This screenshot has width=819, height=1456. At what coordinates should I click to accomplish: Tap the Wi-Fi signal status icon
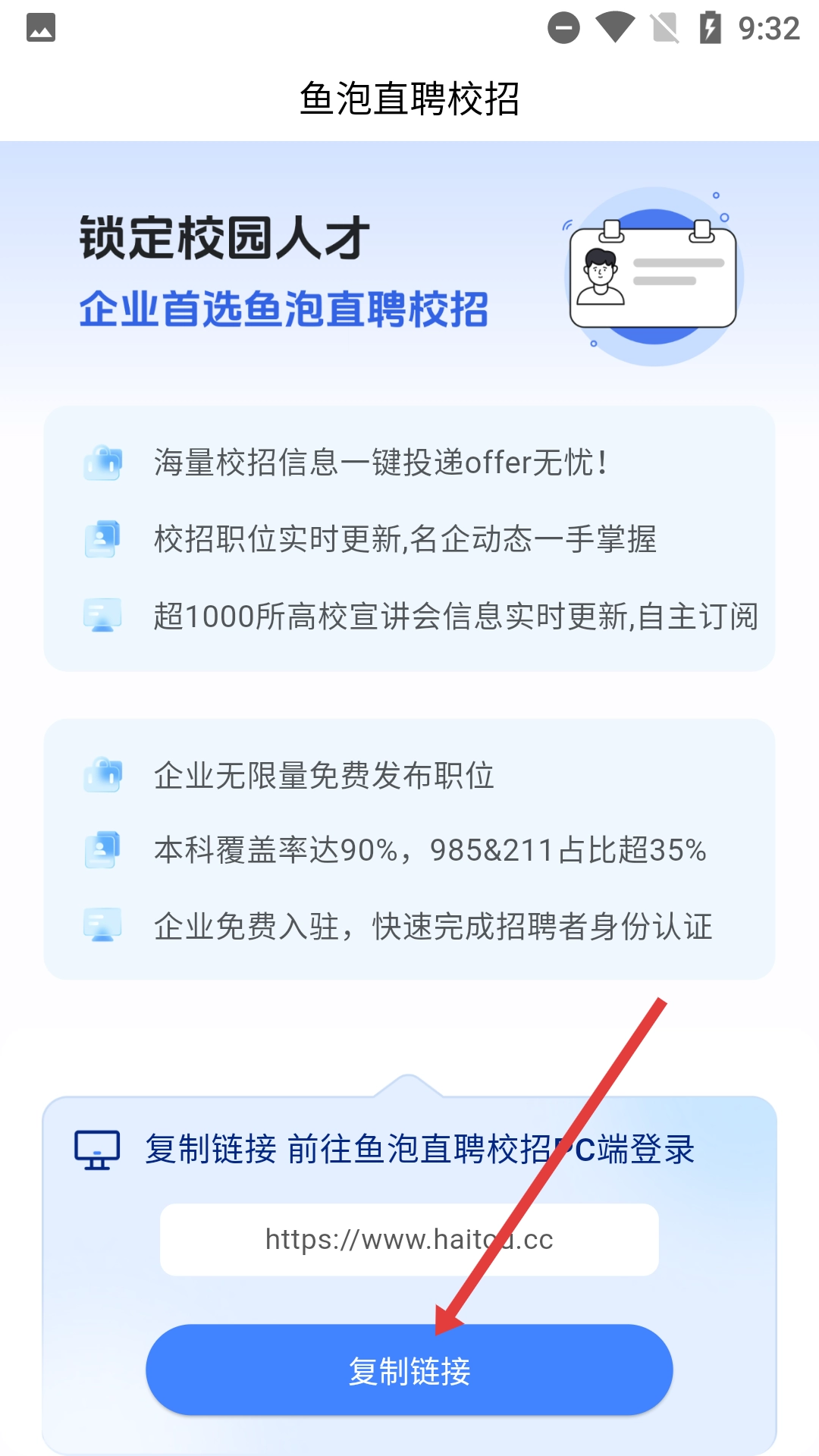point(615,28)
